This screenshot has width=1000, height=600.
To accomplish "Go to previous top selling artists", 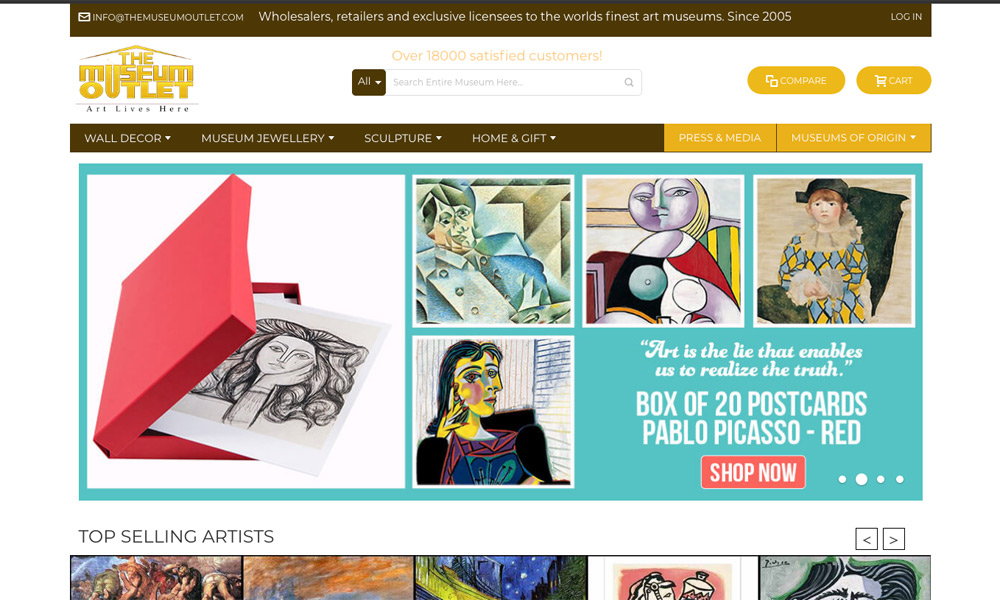I will 866,539.
